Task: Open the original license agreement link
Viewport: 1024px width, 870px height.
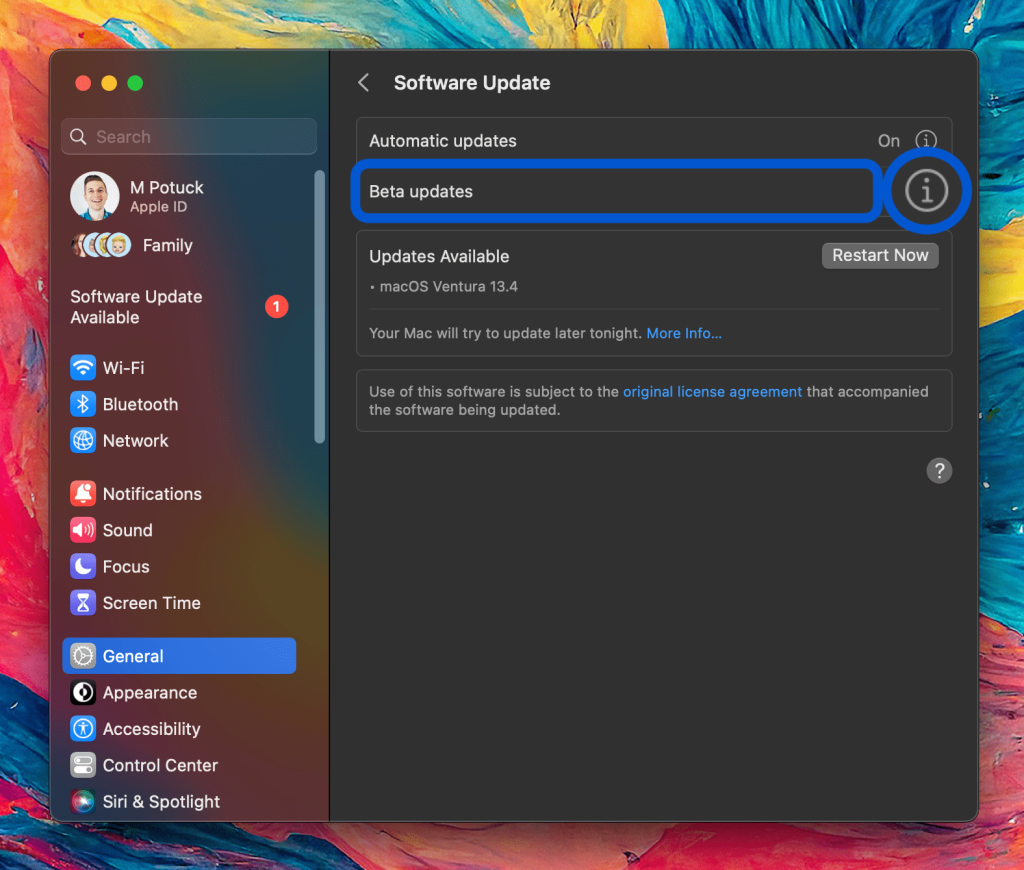Action: (712, 391)
